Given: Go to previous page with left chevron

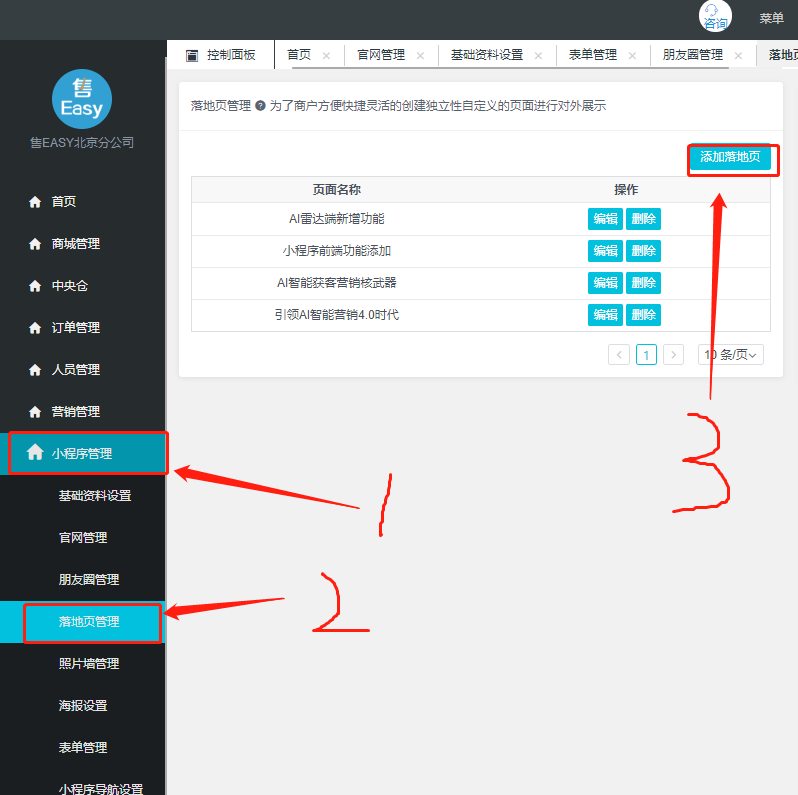Looking at the screenshot, I should 619,355.
